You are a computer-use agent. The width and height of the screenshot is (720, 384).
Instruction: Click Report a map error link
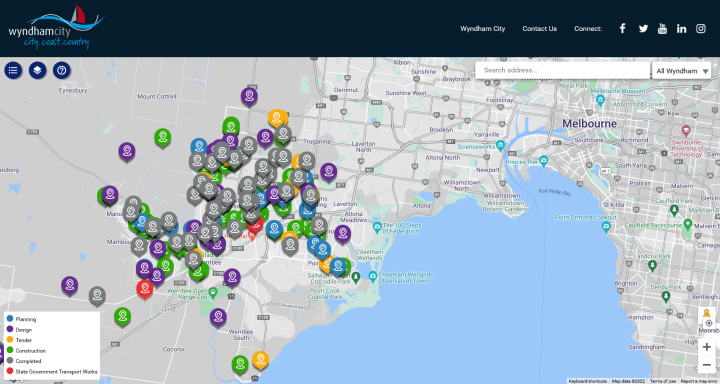click(699, 381)
